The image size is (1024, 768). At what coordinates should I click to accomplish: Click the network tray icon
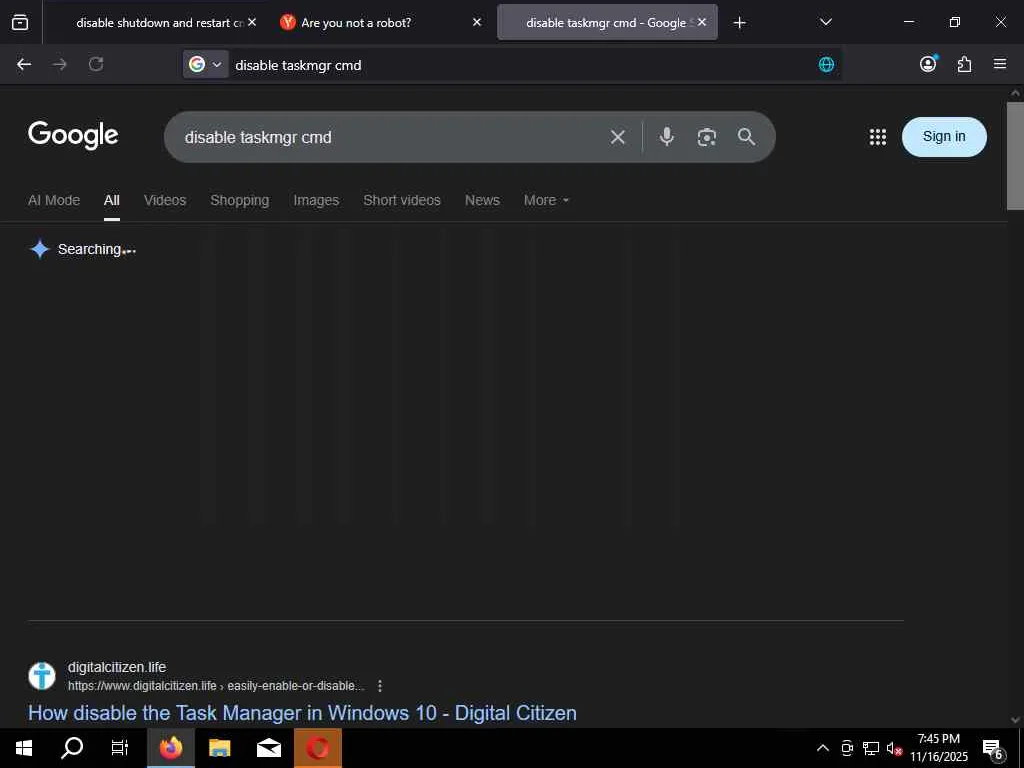pyautogui.click(x=871, y=748)
